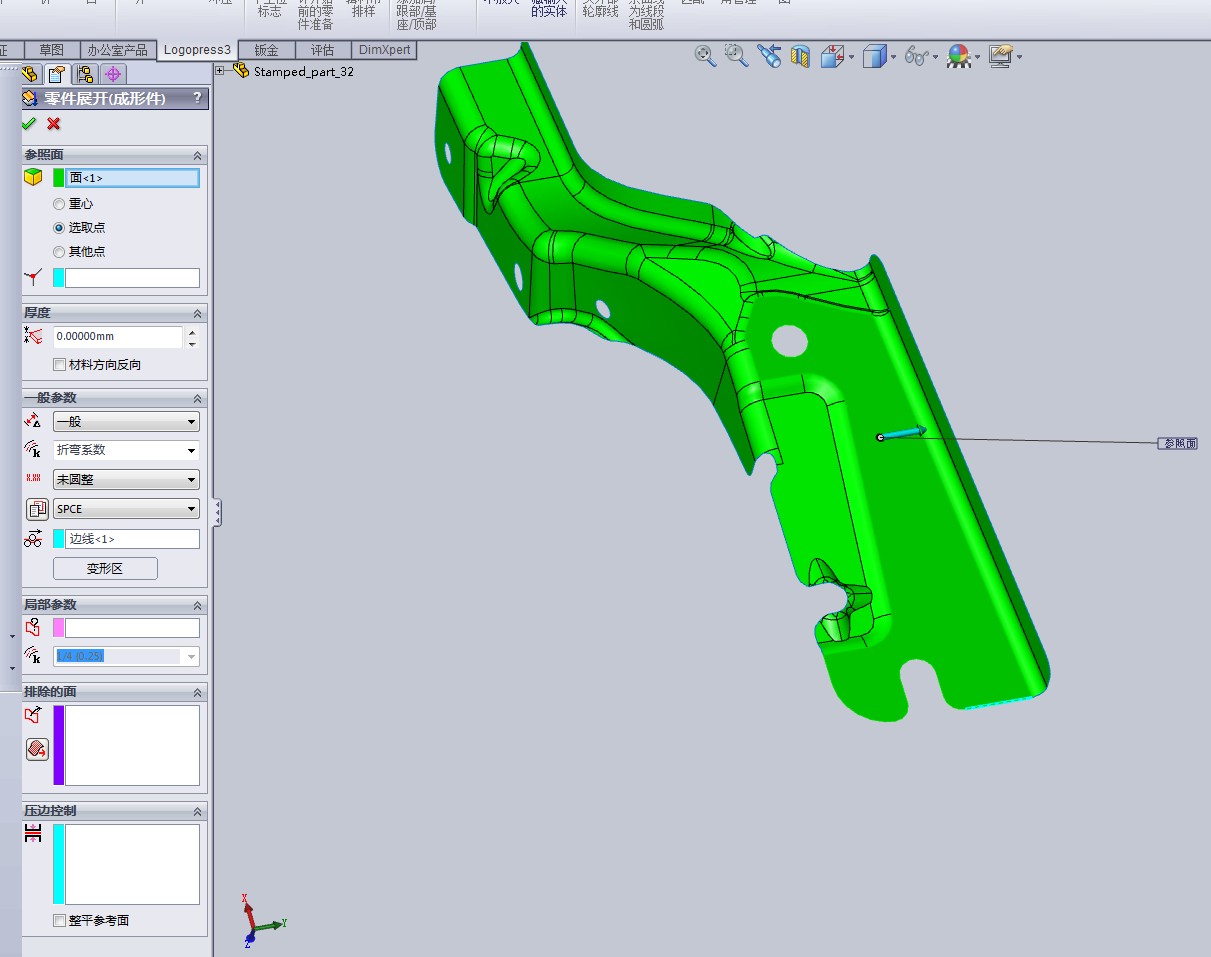Select the 其他点 radio button

[x=59, y=252]
